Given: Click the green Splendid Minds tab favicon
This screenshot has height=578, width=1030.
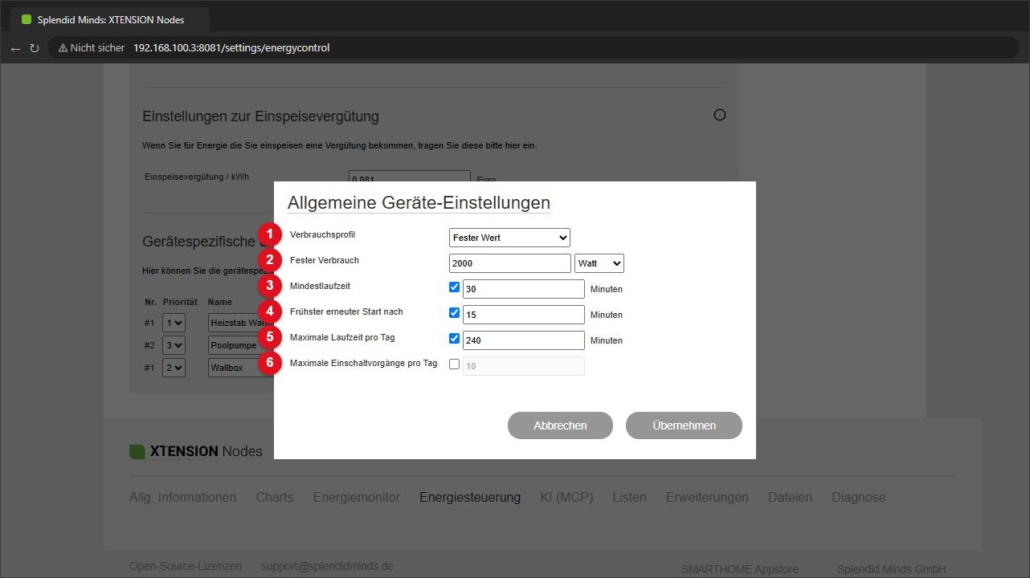Looking at the screenshot, I should pyautogui.click(x=26, y=20).
